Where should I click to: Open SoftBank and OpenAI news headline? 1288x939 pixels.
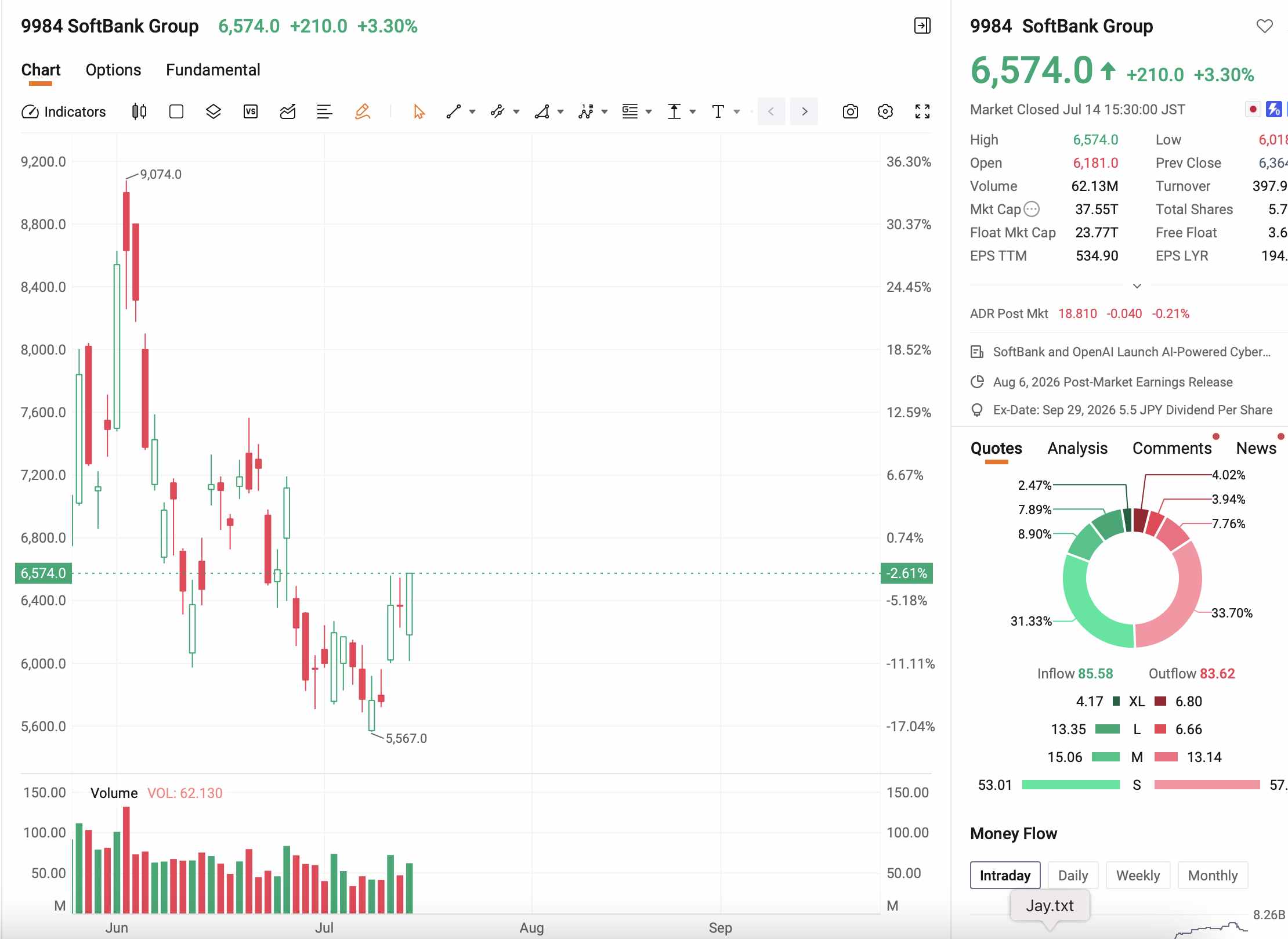pos(1131,352)
